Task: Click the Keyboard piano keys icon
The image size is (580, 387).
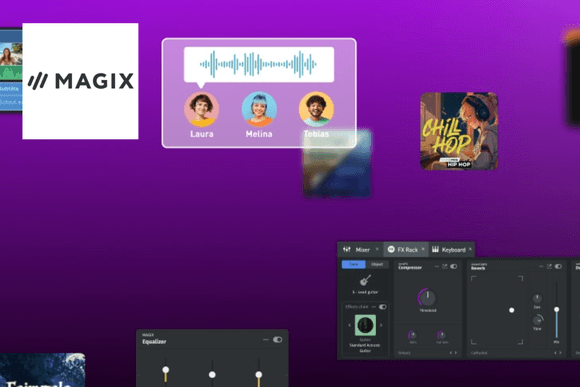Action: pyautogui.click(x=435, y=249)
